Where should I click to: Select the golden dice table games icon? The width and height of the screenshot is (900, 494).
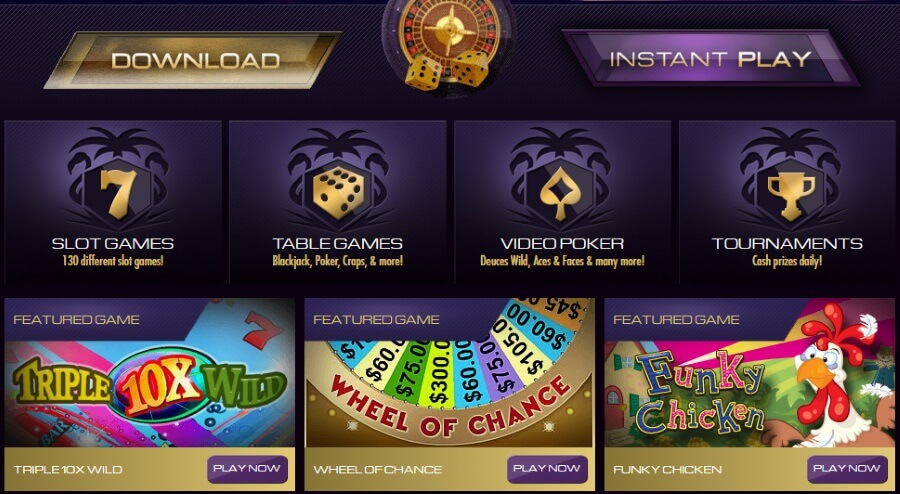click(338, 193)
